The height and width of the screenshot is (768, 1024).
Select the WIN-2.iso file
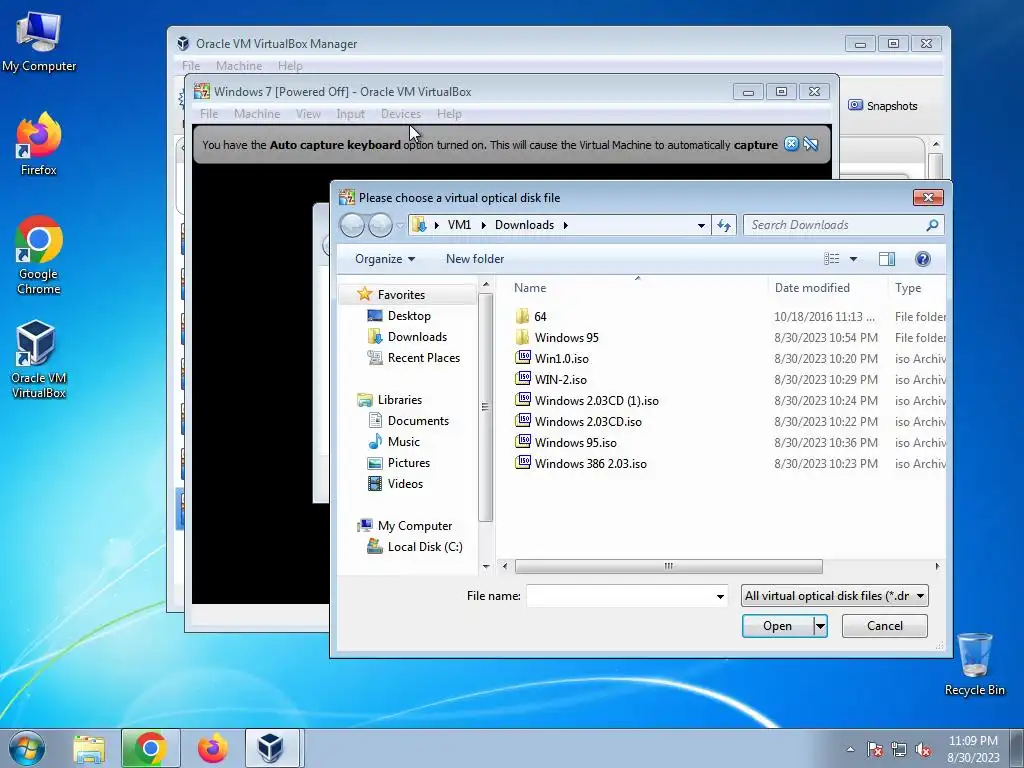[x=560, y=379]
